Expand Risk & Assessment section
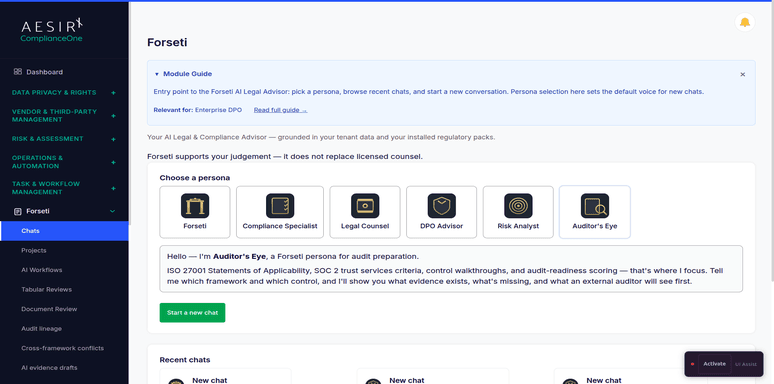The height and width of the screenshot is (384, 774). [x=113, y=139]
